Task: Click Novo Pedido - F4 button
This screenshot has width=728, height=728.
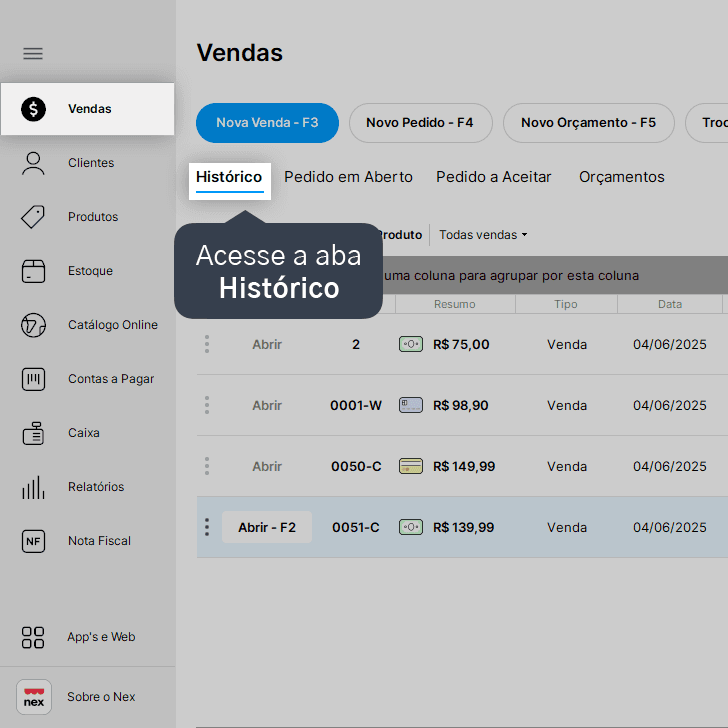Action: click(x=420, y=123)
